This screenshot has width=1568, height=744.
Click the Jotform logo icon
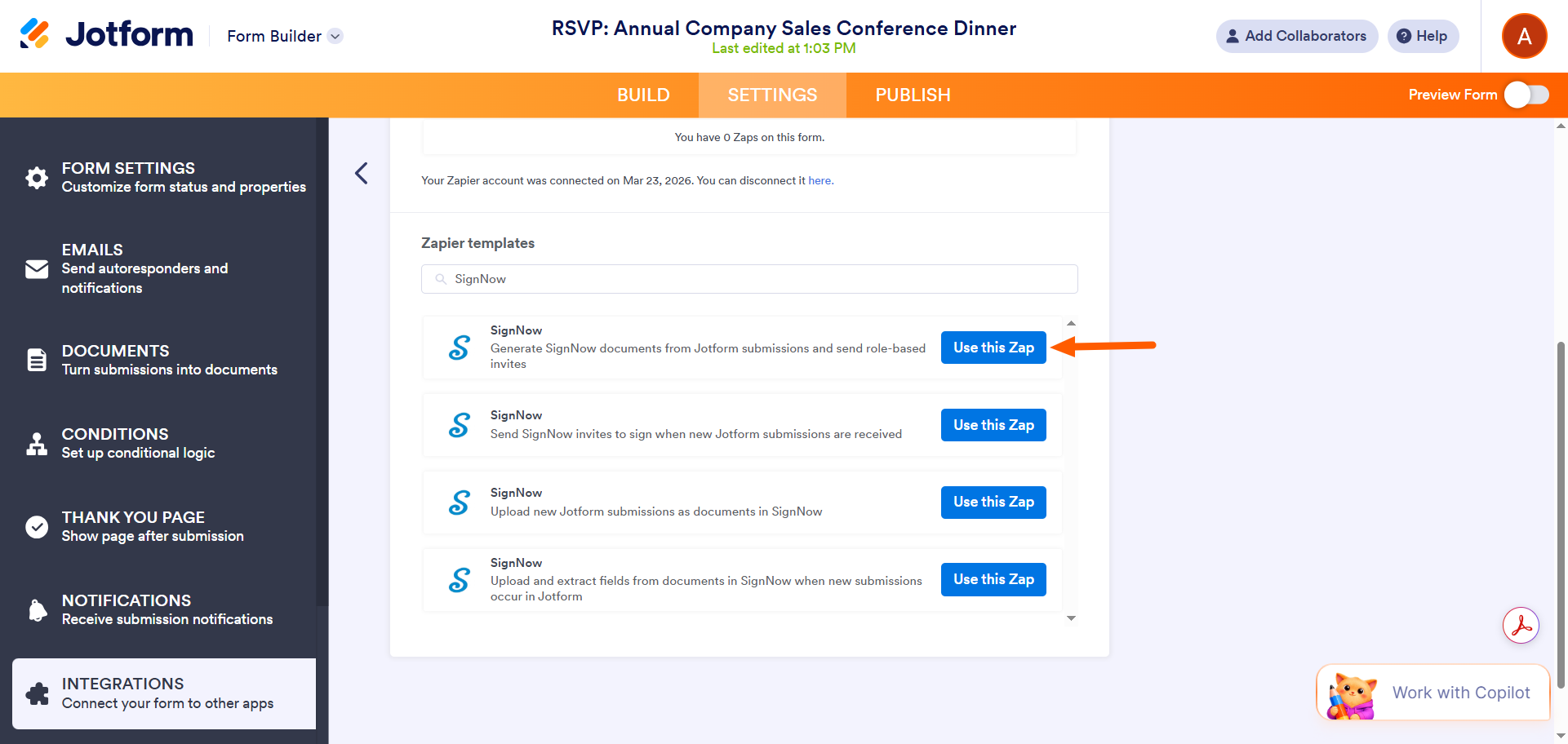coord(35,34)
